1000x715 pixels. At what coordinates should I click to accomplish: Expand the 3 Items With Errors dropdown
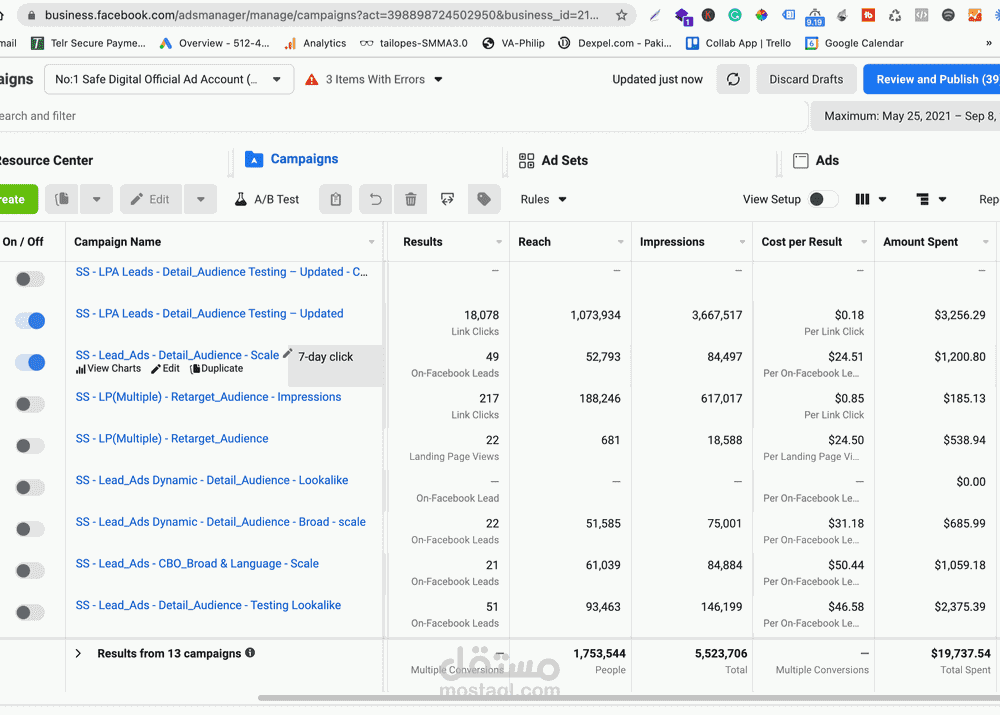(x=438, y=80)
